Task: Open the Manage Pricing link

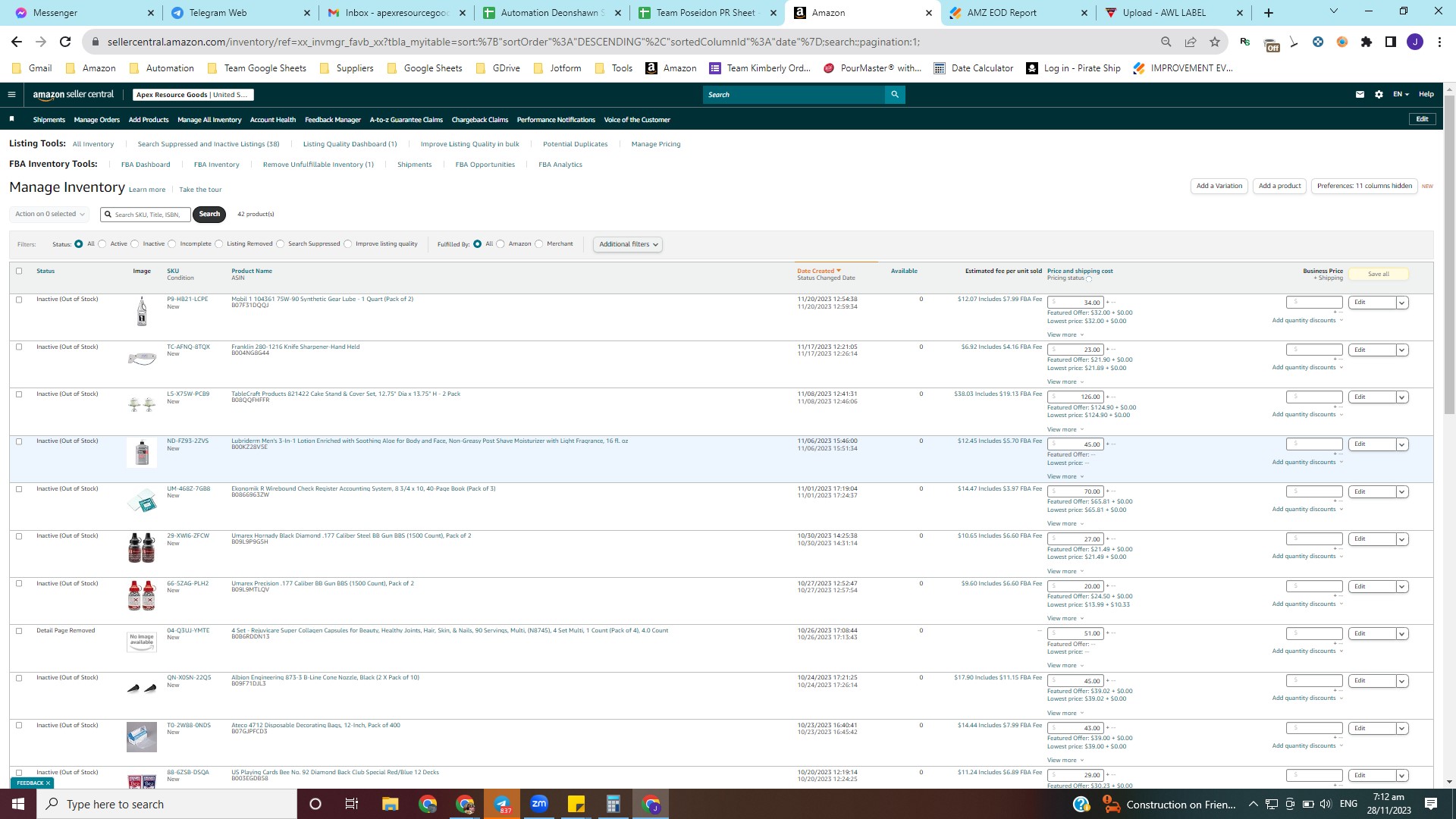Action: pyautogui.click(x=656, y=144)
